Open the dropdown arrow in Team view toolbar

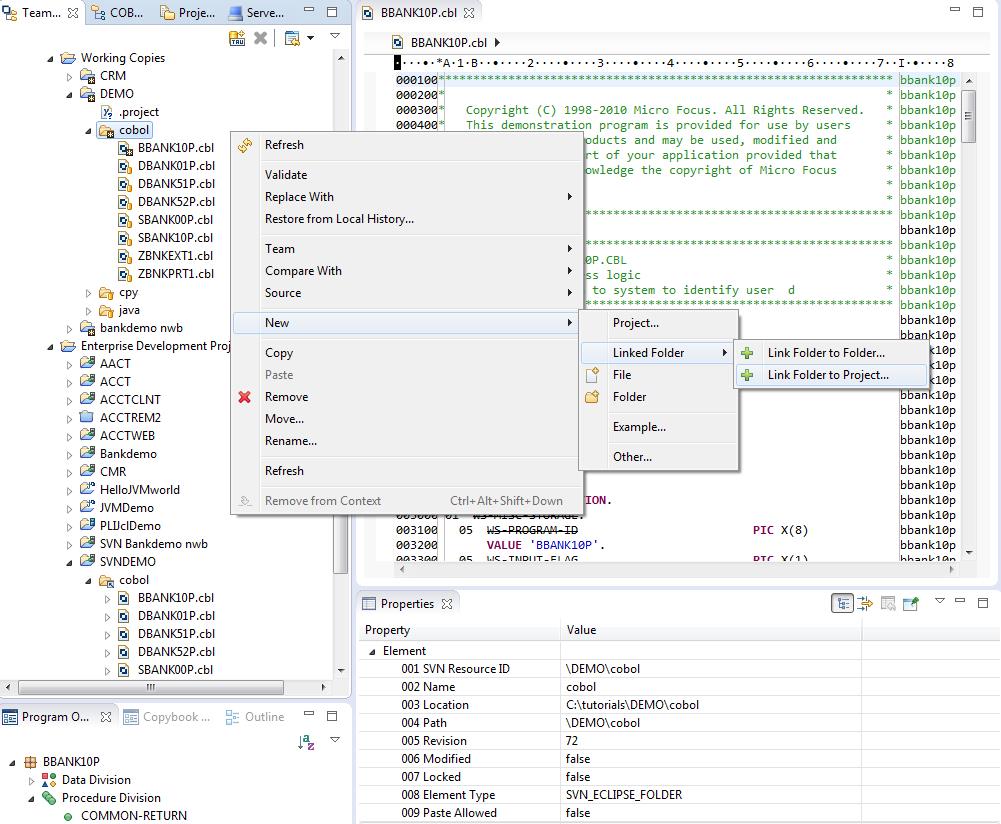point(310,38)
